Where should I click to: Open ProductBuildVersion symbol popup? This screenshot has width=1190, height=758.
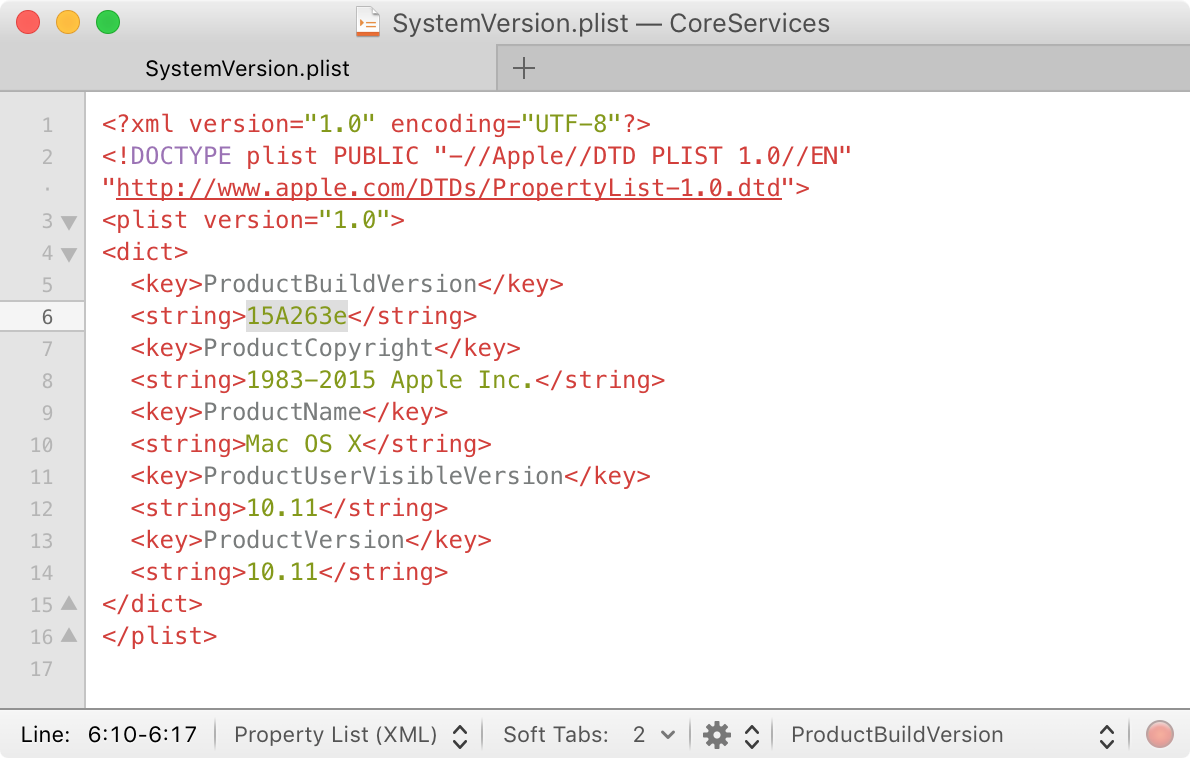click(x=952, y=734)
